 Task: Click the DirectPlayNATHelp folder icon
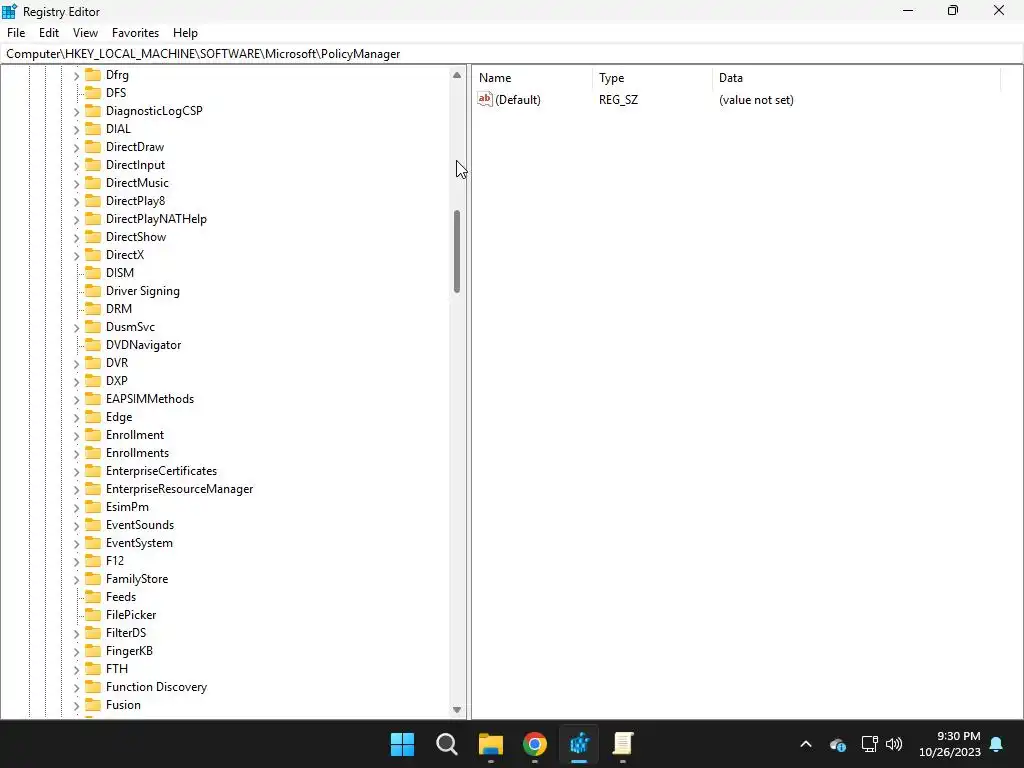pos(93,218)
